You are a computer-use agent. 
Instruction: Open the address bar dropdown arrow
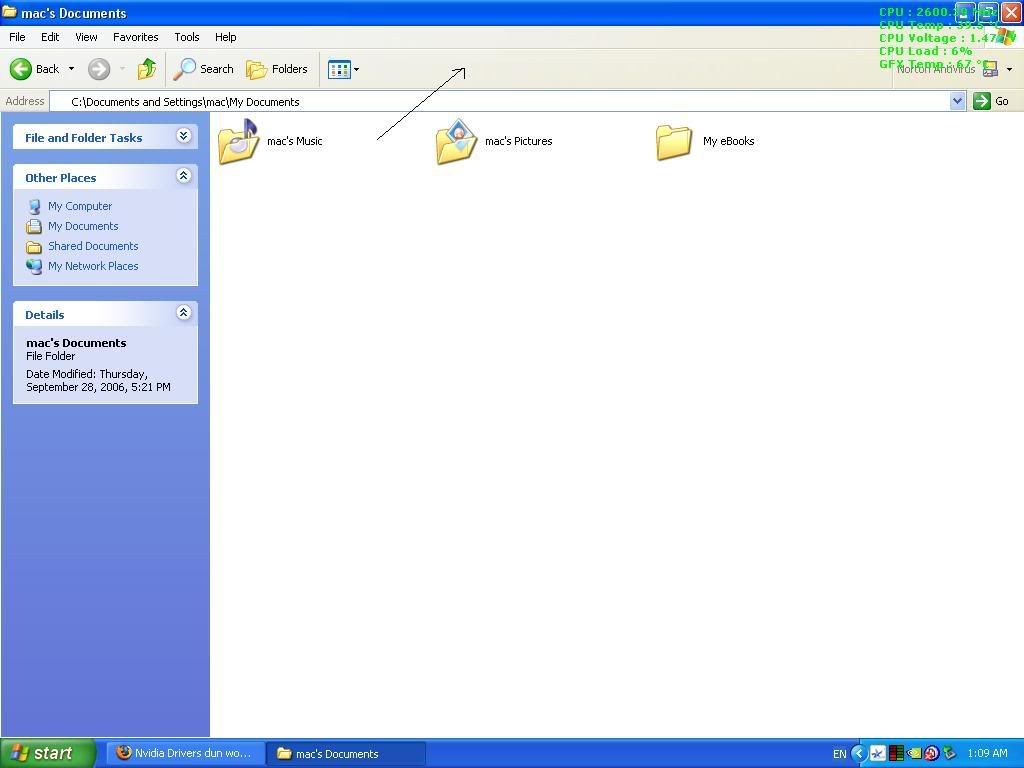point(957,101)
